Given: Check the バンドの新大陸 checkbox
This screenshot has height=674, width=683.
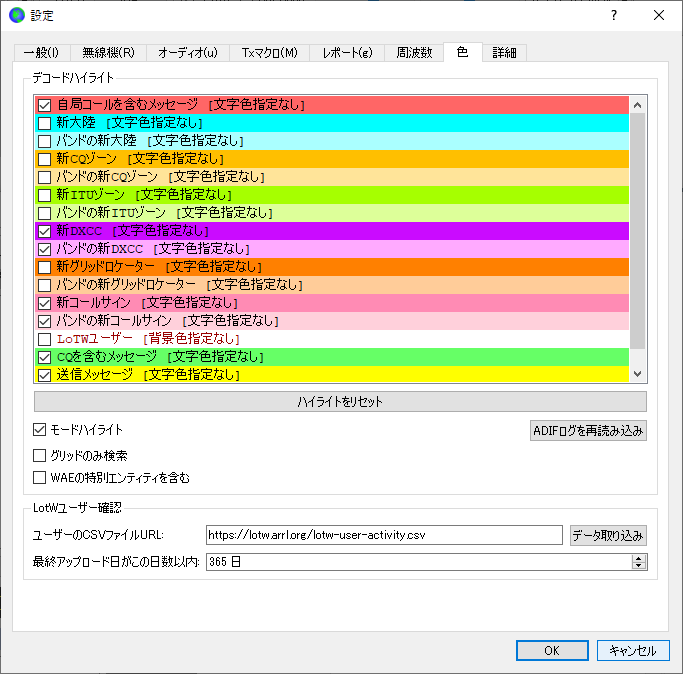Looking at the screenshot, I should click(44, 141).
